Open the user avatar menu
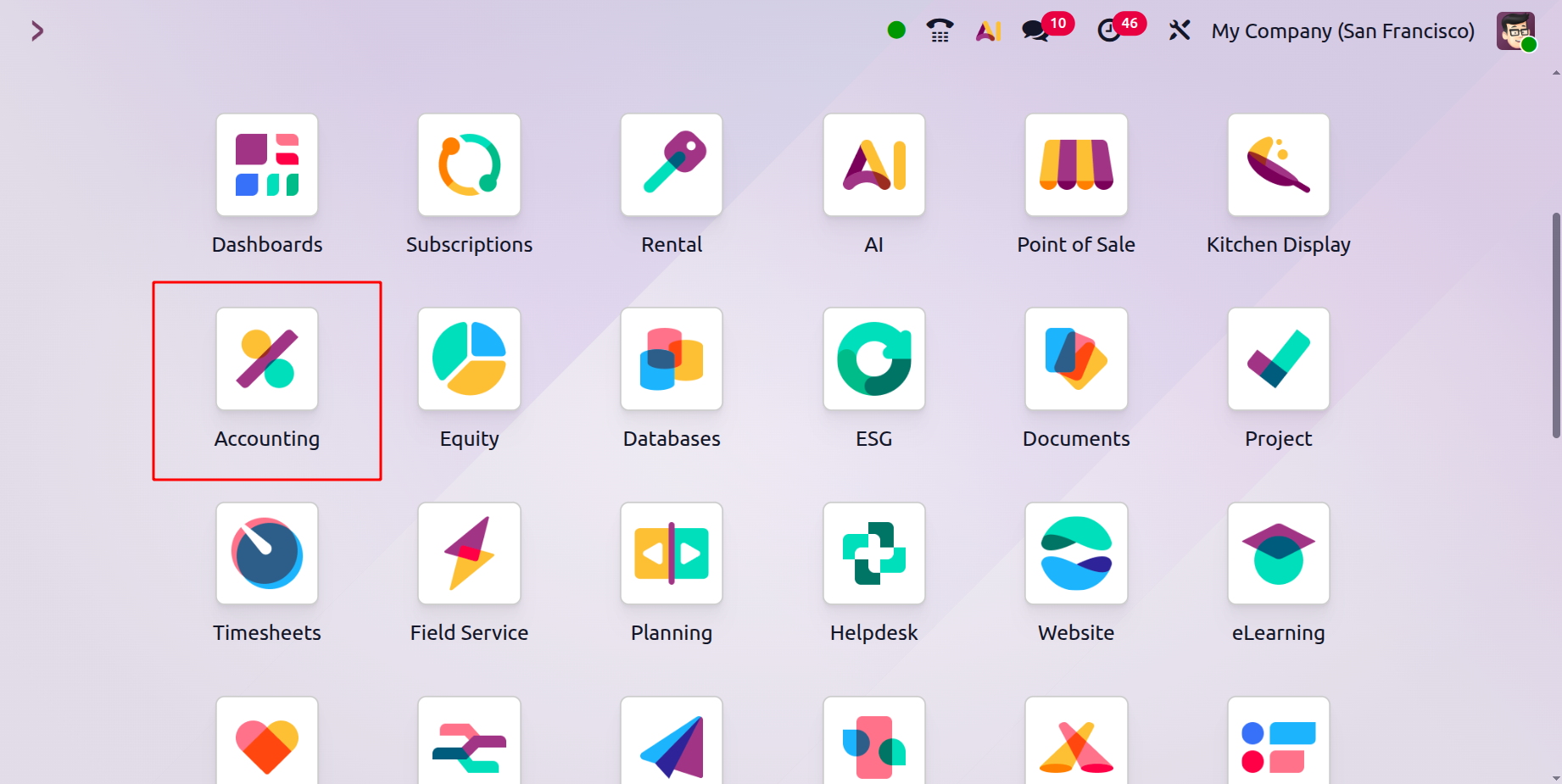The image size is (1562, 784). pos(1516,31)
